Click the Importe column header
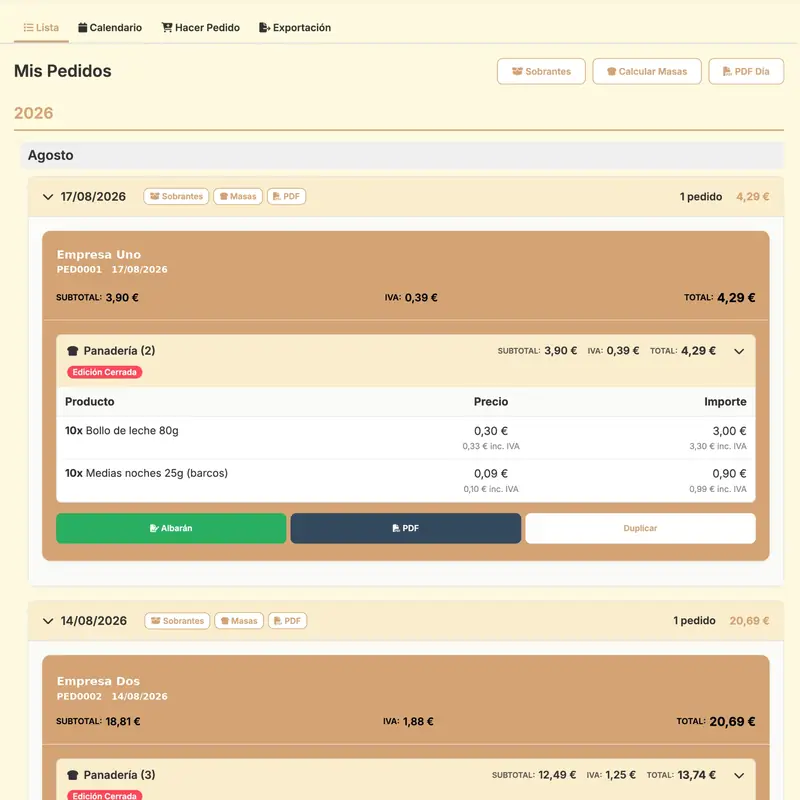Image resolution: width=800 pixels, height=800 pixels. click(725, 402)
